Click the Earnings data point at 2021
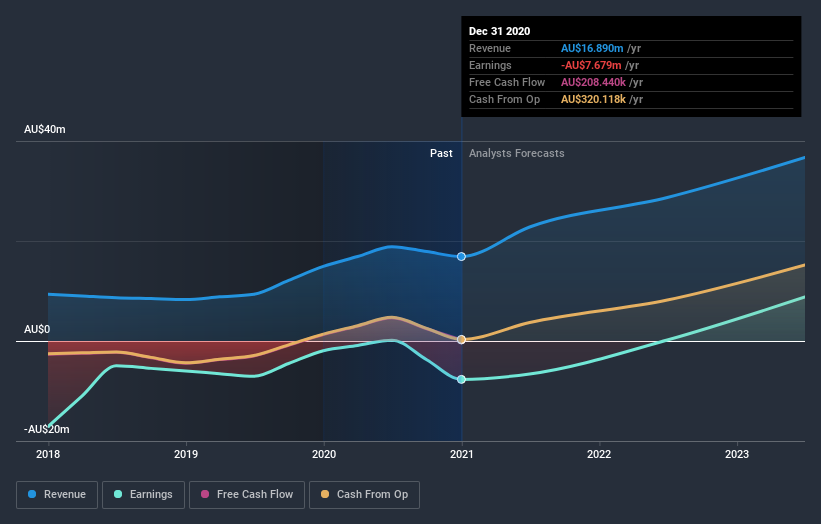821x524 pixels. point(461,380)
